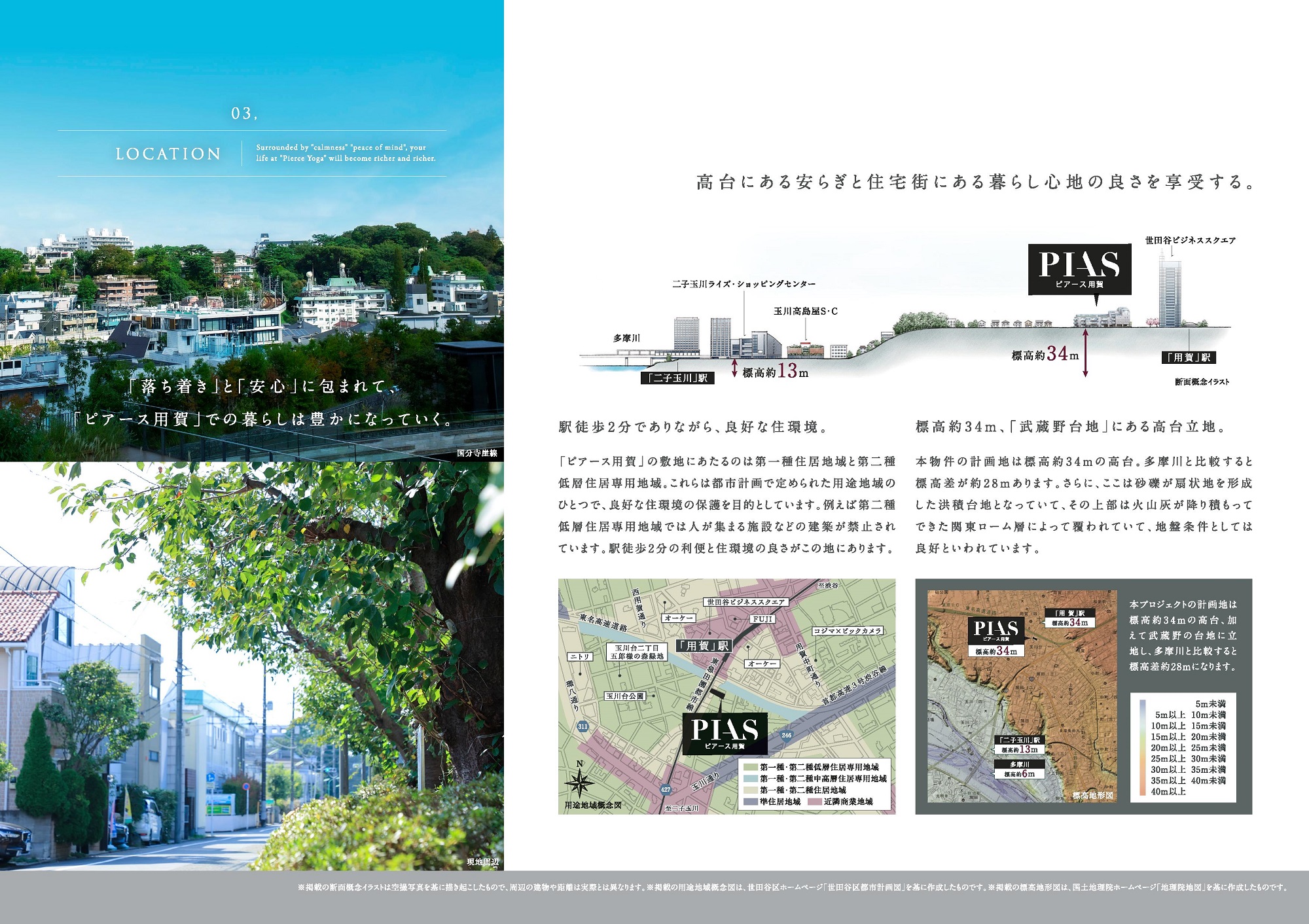The width and height of the screenshot is (1309, 924).
Task: Click the コジマ×ビックカメラ label
Action: tap(848, 631)
